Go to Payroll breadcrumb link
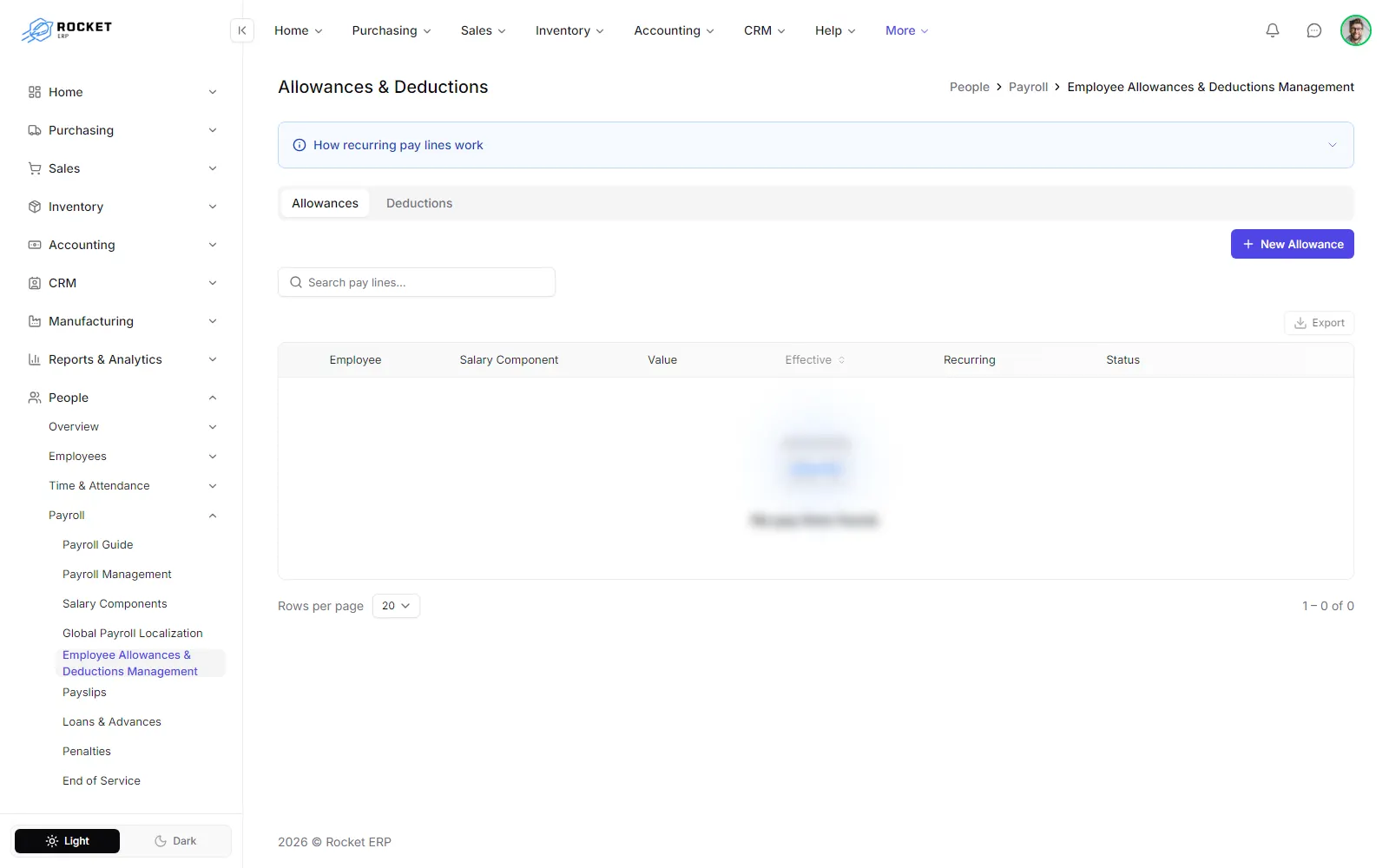This screenshot has width=1389, height=868. click(1029, 87)
